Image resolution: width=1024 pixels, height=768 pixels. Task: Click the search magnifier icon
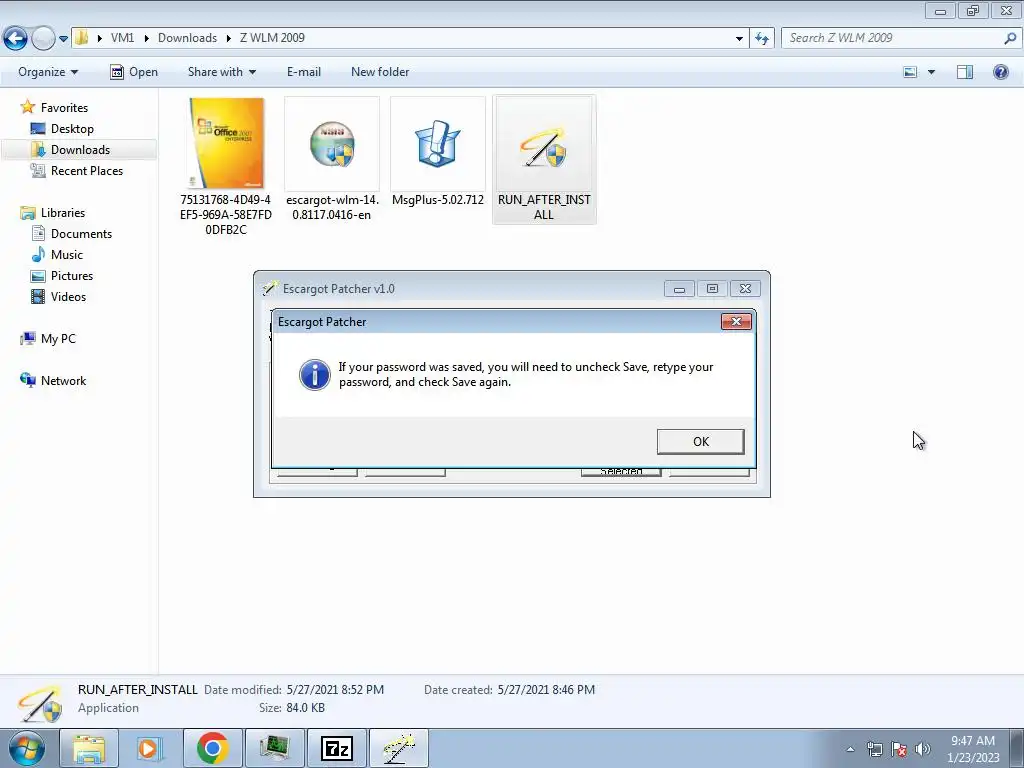pos(1010,38)
